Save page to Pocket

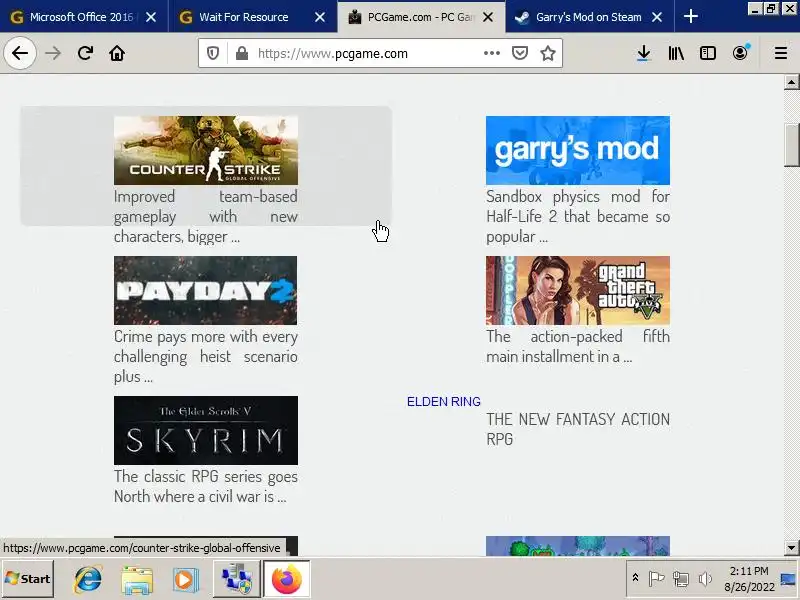519,53
